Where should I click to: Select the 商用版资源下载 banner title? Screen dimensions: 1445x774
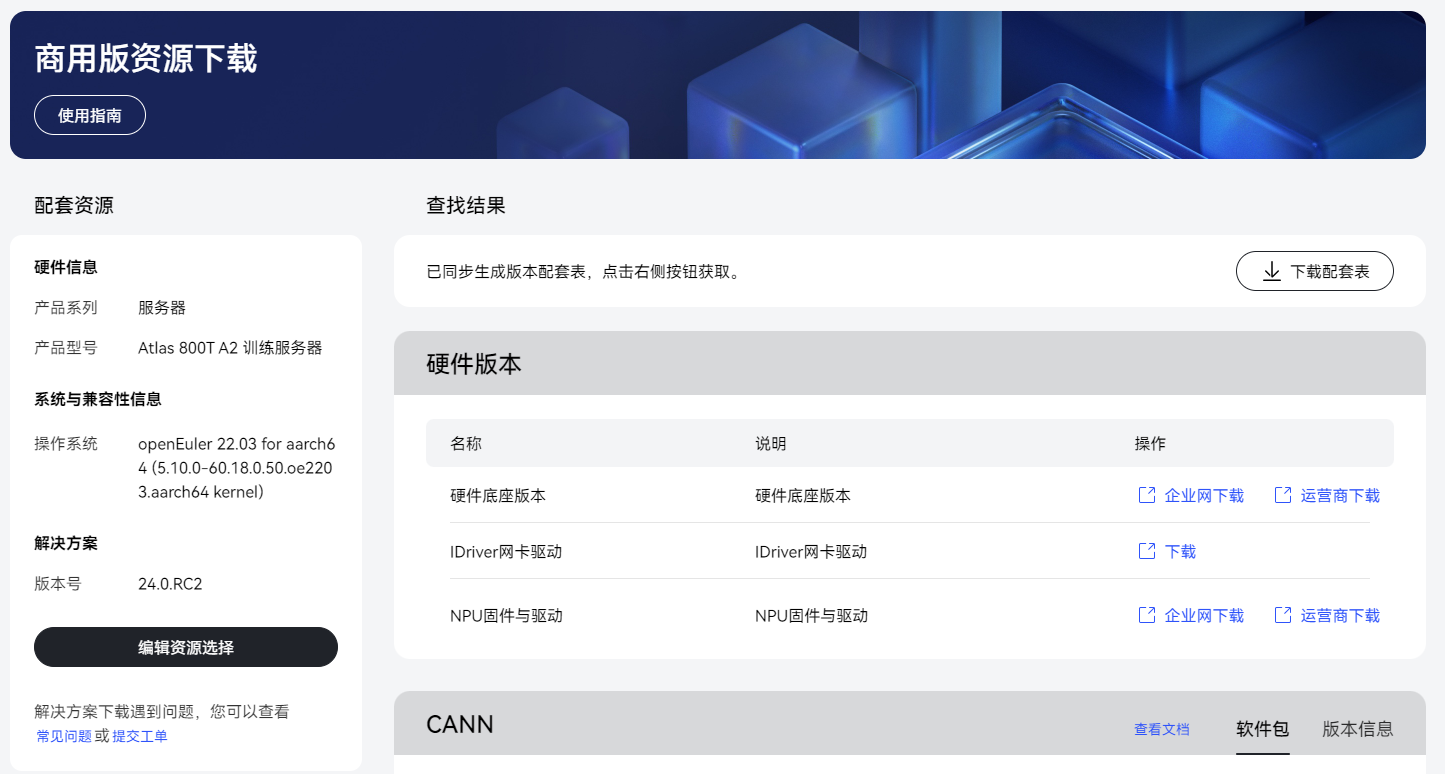click(x=146, y=59)
